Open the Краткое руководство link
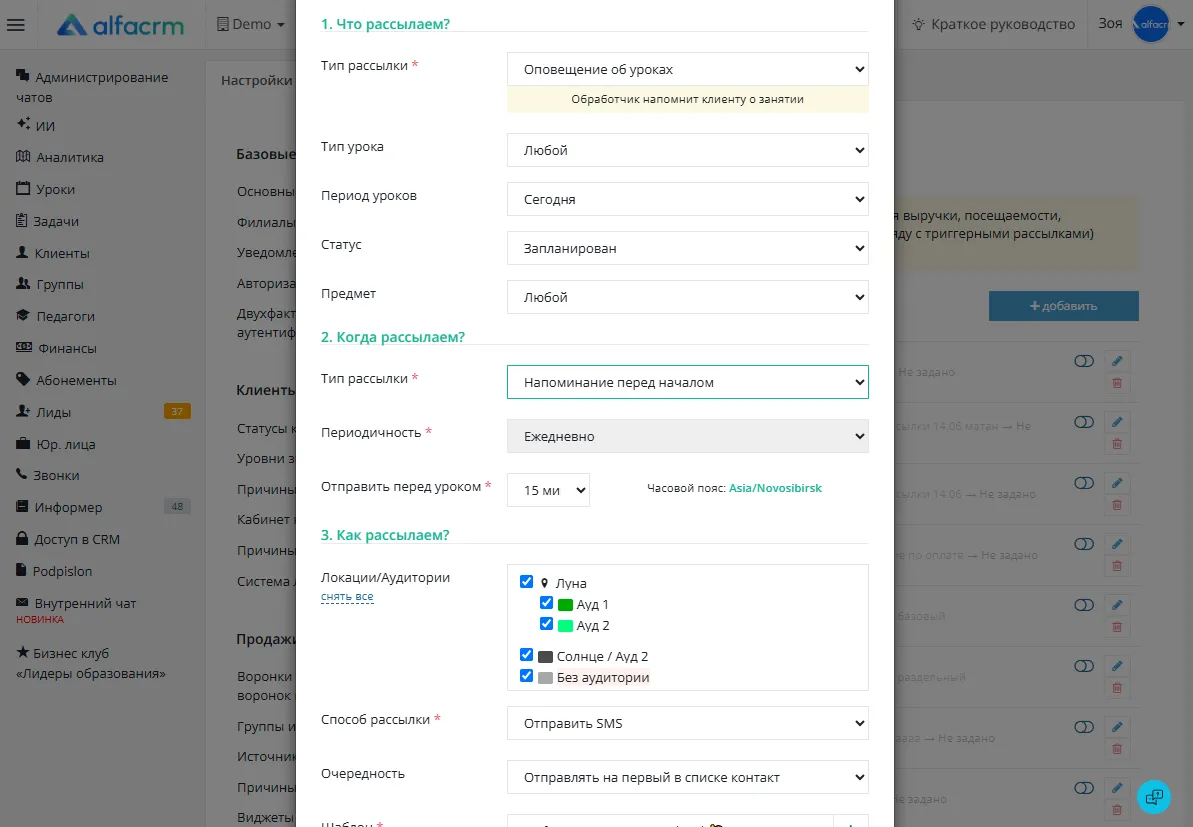The height and width of the screenshot is (827, 1193). point(994,24)
